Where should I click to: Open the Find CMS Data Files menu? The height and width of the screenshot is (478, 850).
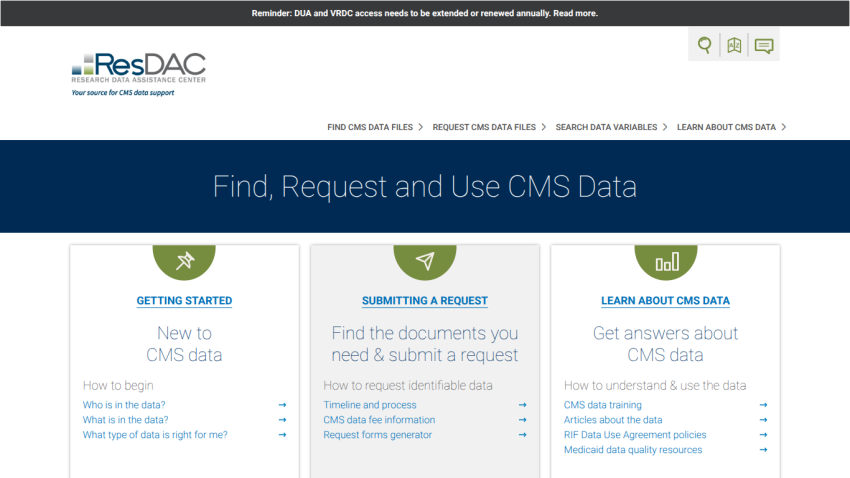tap(370, 127)
